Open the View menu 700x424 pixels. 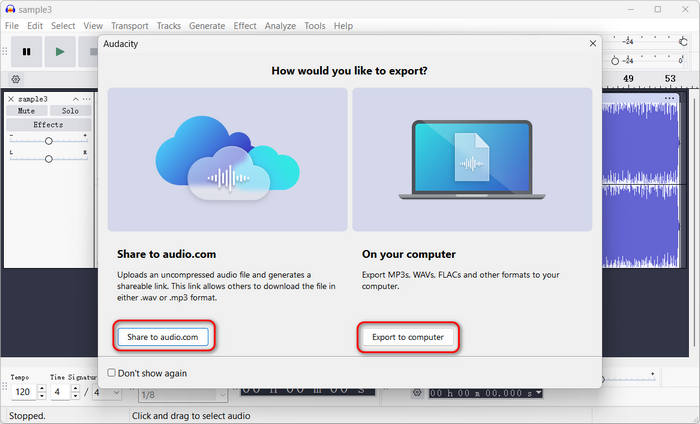coord(93,26)
